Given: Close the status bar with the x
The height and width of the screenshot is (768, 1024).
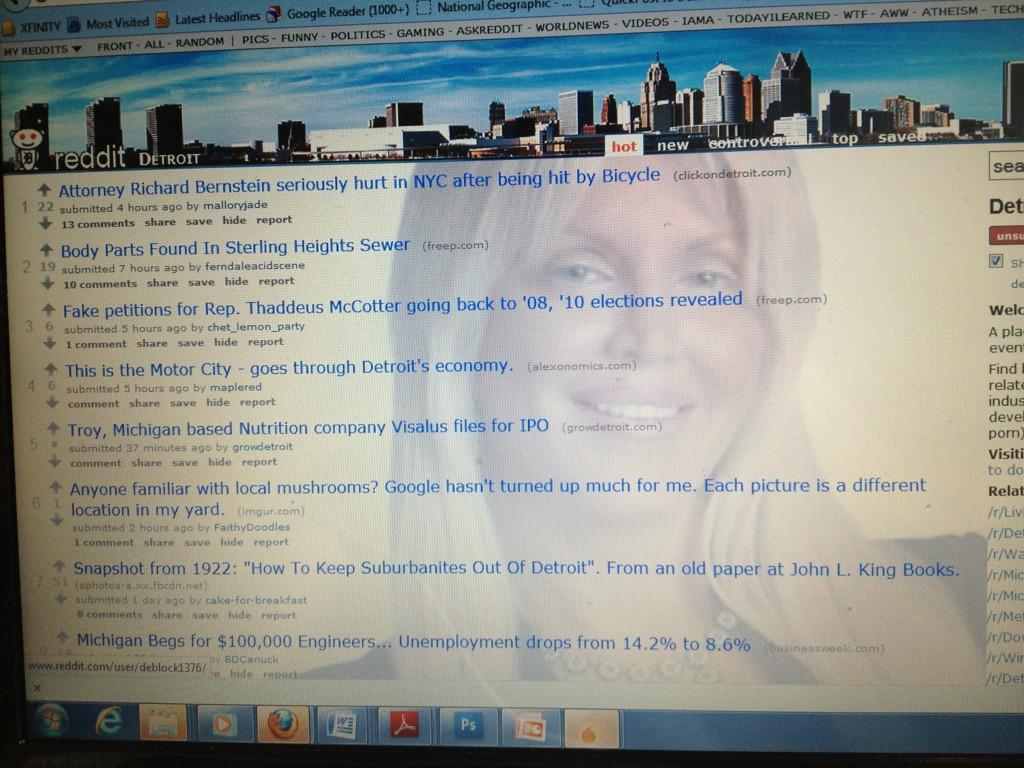Looking at the screenshot, I should [x=37, y=688].
